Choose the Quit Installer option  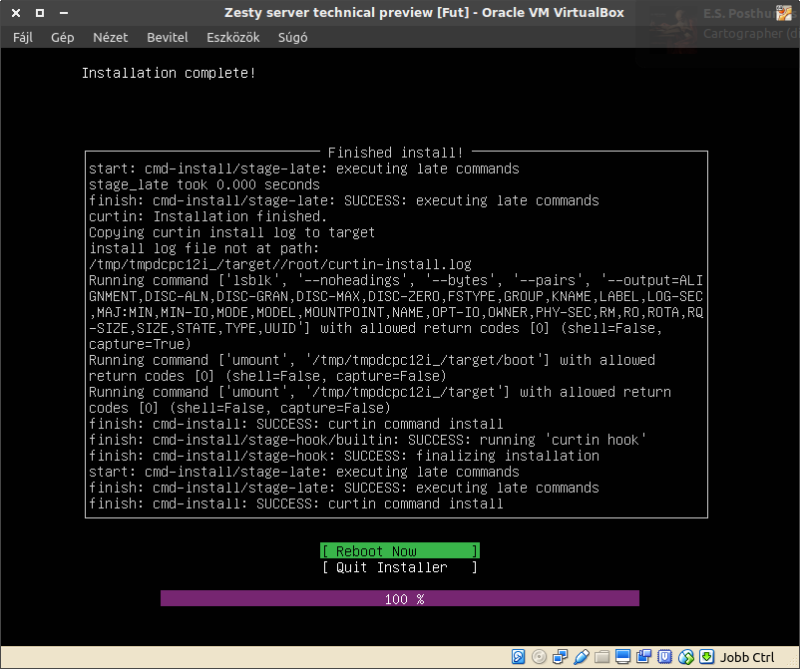(x=400, y=567)
